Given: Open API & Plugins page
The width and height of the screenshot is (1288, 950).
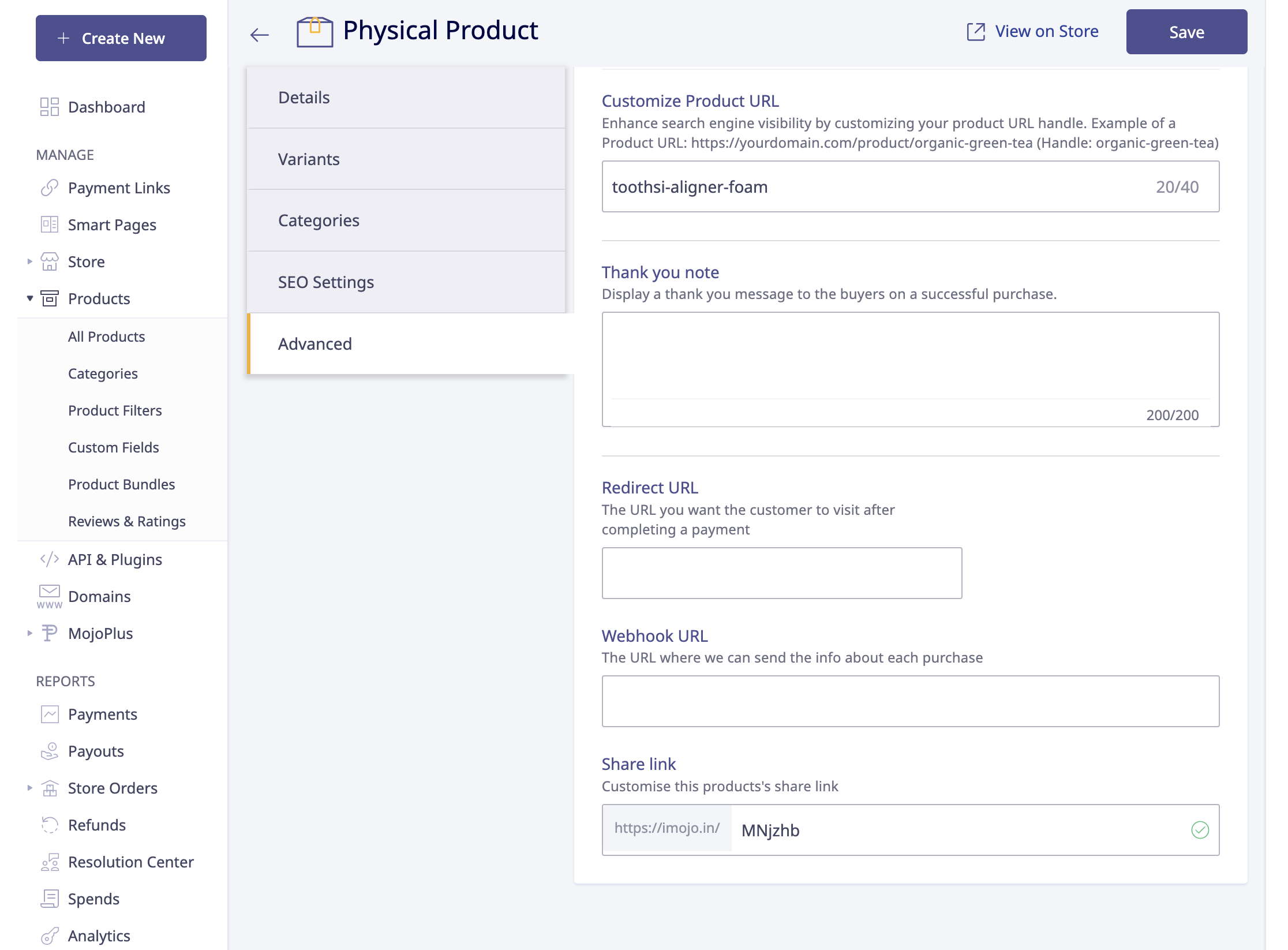Looking at the screenshot, I should 115,559.
